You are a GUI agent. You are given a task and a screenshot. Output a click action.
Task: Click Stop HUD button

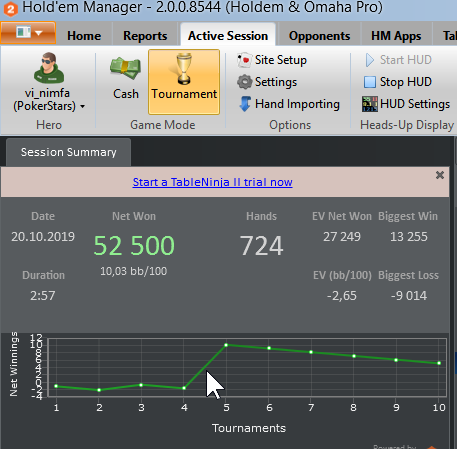point(398,82)
